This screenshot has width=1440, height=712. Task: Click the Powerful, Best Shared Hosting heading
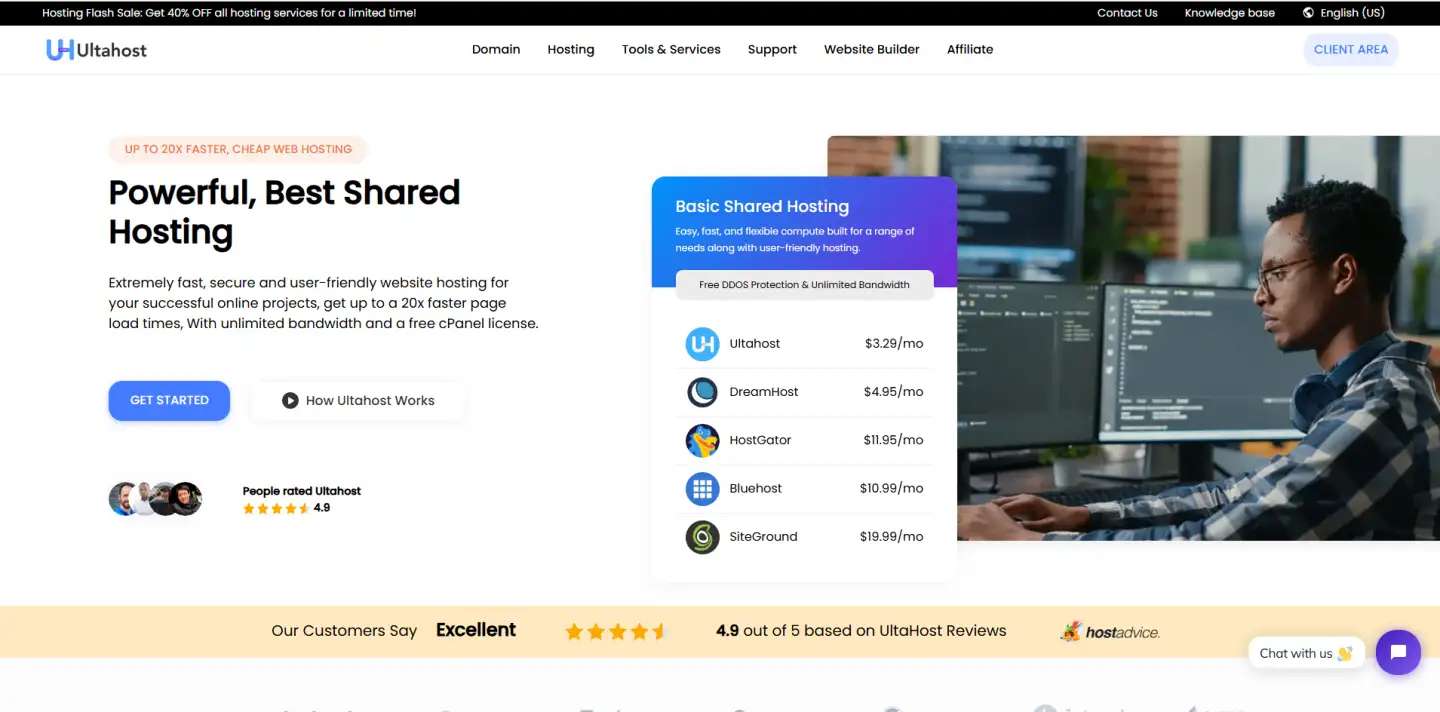point(284,212)
